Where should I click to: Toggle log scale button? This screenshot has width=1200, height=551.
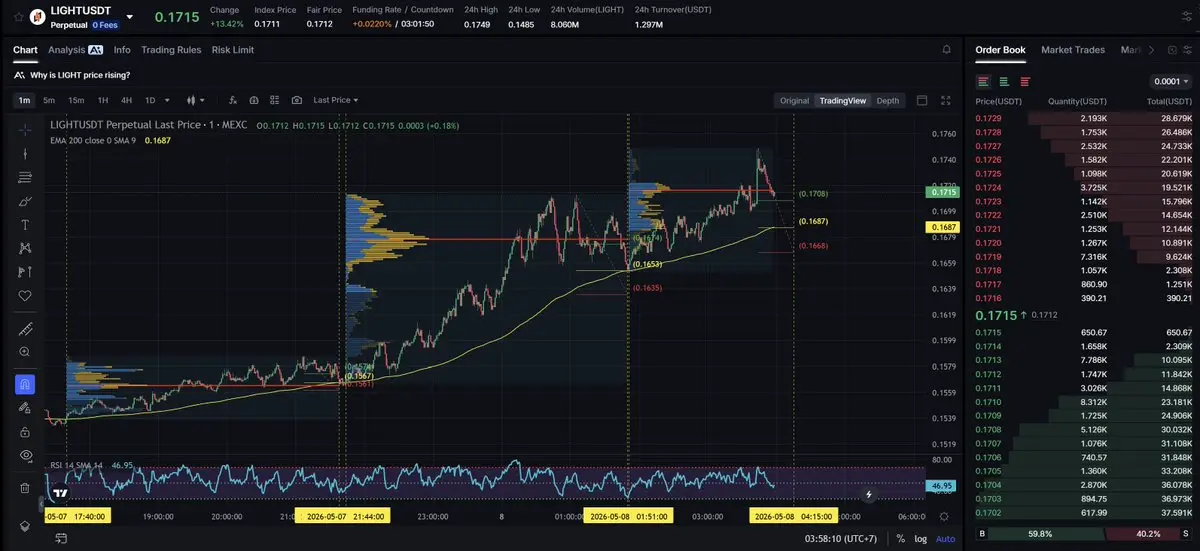coord(921,538)
